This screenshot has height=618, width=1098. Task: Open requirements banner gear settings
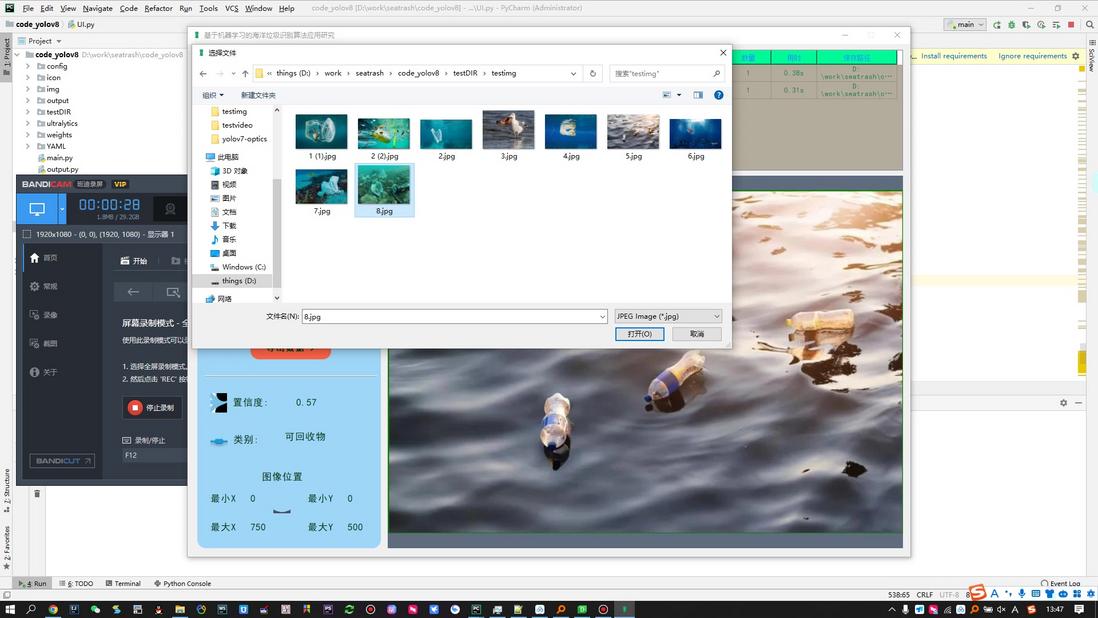[1076, 56]
